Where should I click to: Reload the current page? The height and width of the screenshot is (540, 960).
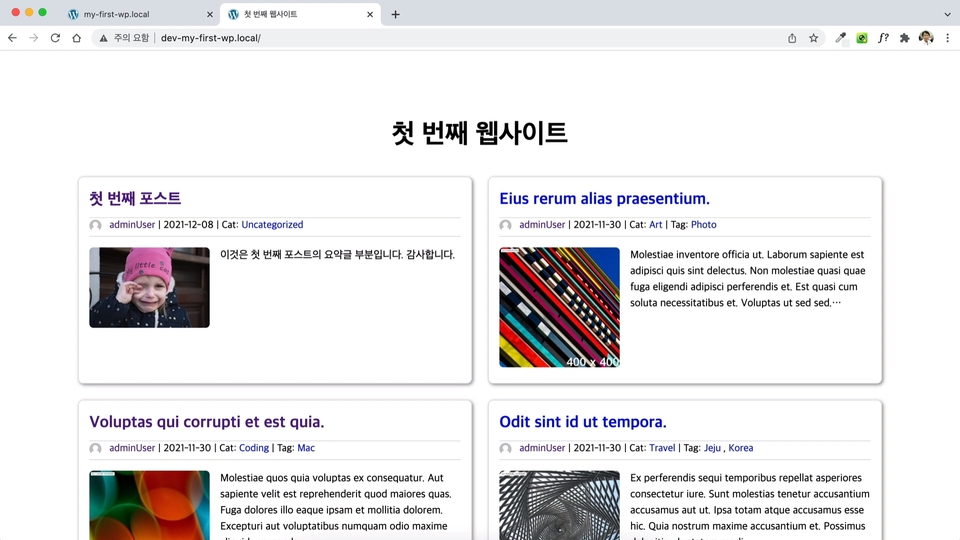(x=55, y=38)
